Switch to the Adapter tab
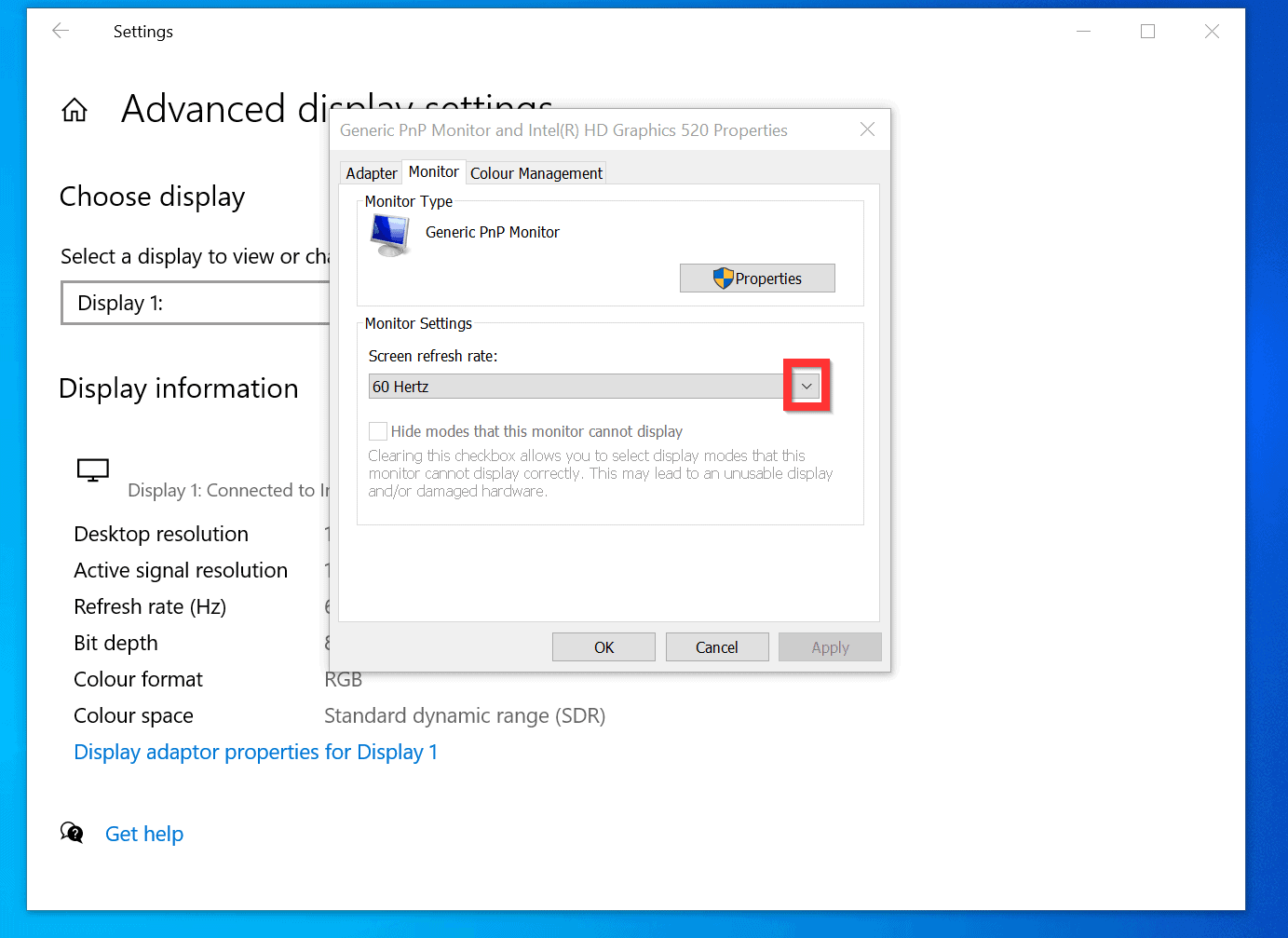This screenshot has width=1288, height=938. (x=371, y=172)
